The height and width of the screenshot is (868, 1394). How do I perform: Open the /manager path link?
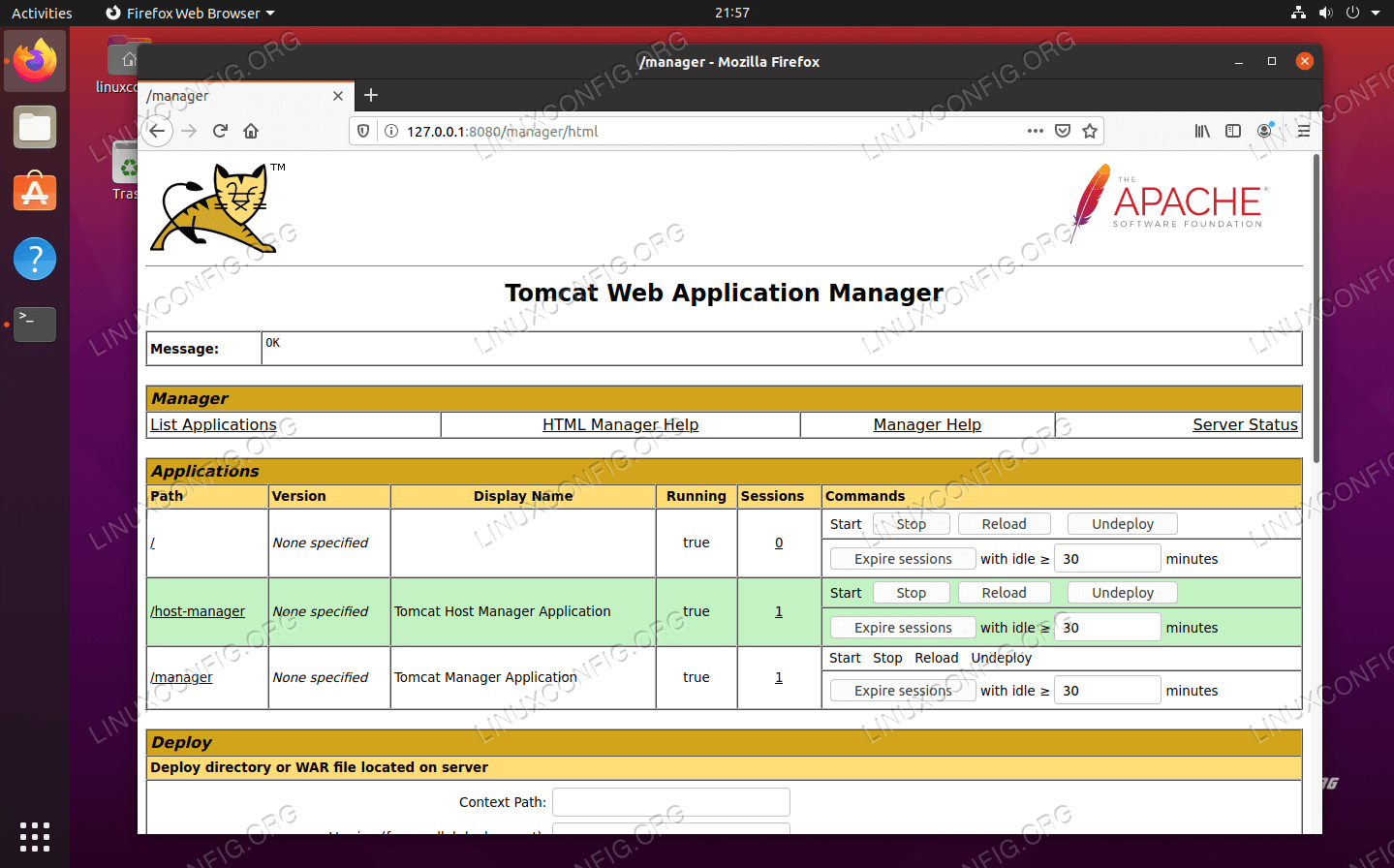(x=181, y=677)
